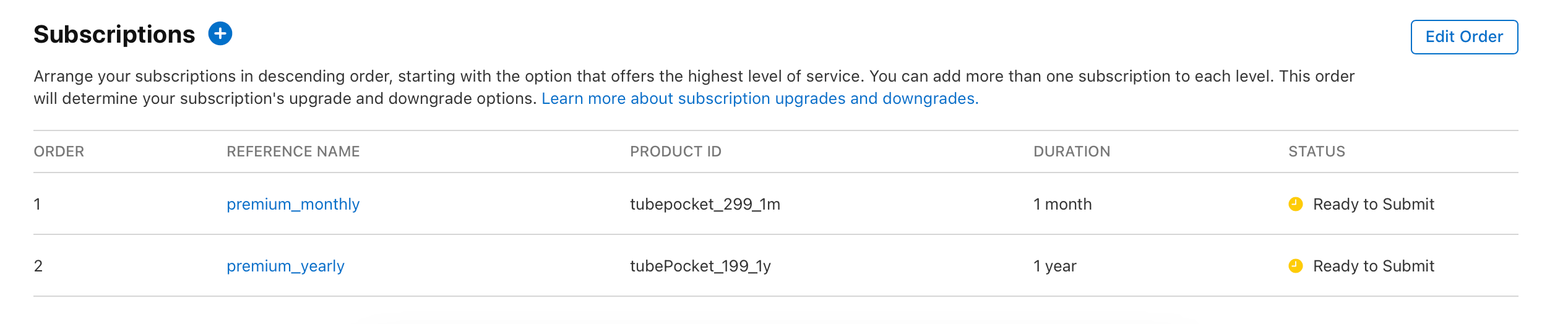Click the 1 month duration cell

click(x=1062, y=204)
